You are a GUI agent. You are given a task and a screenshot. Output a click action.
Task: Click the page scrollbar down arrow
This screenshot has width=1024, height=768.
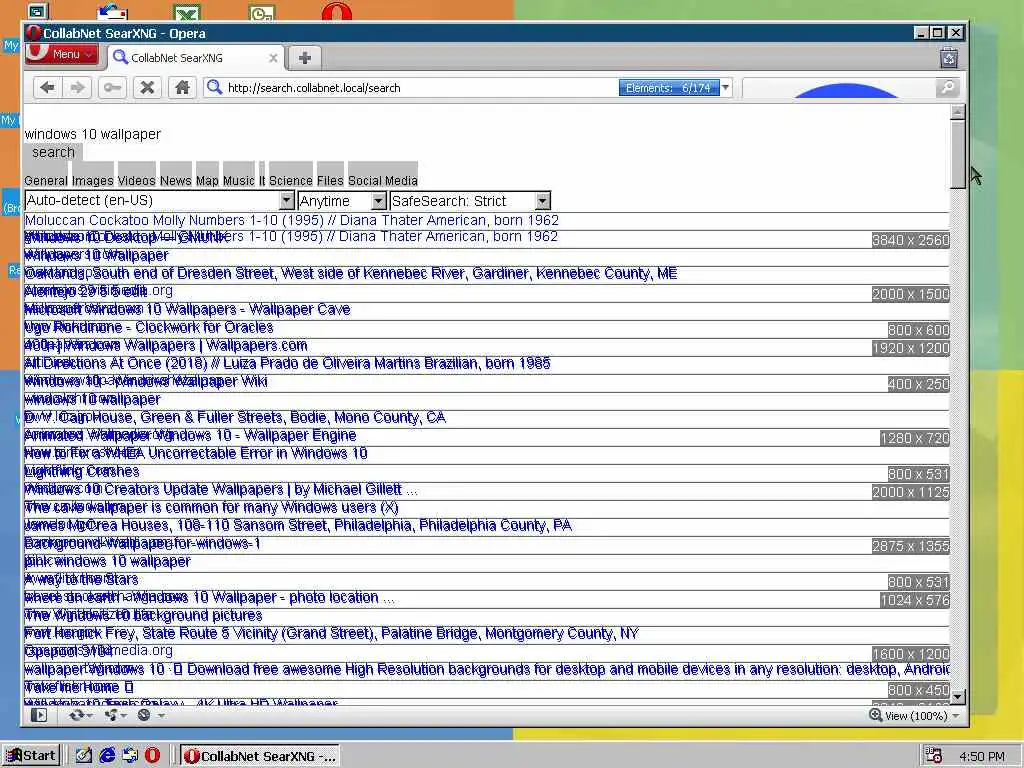(x=957, y=697)
